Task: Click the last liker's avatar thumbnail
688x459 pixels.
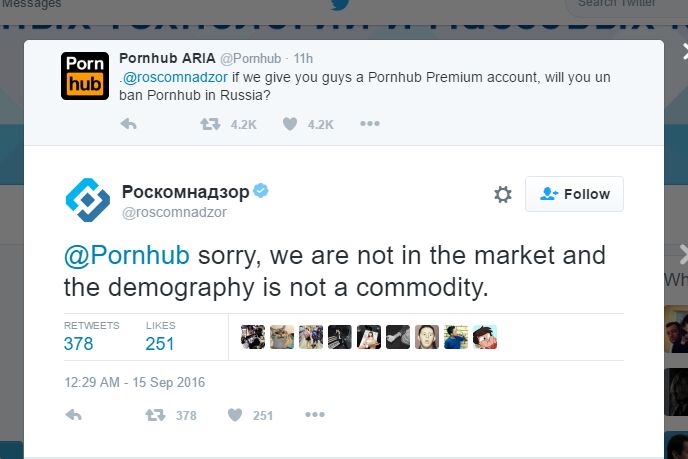Action: 486,337
